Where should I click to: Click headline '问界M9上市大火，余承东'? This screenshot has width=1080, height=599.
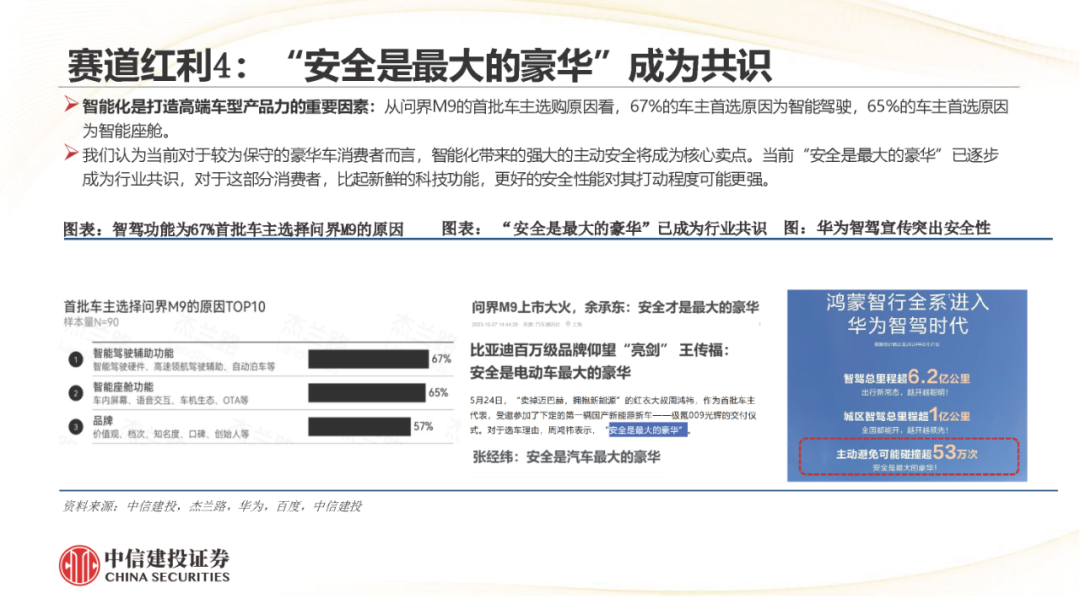[615, 307]
